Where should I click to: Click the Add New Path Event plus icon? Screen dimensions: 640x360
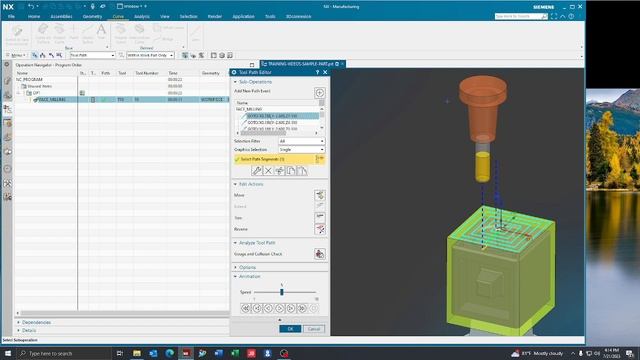pos(320,93)
